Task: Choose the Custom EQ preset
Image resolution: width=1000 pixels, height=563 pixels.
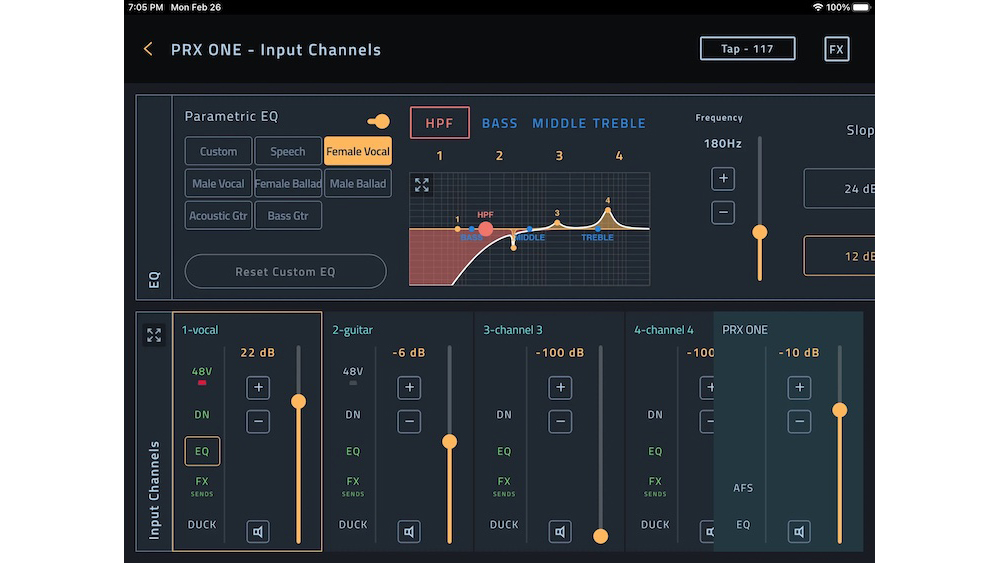Action: tap(218, 151)
